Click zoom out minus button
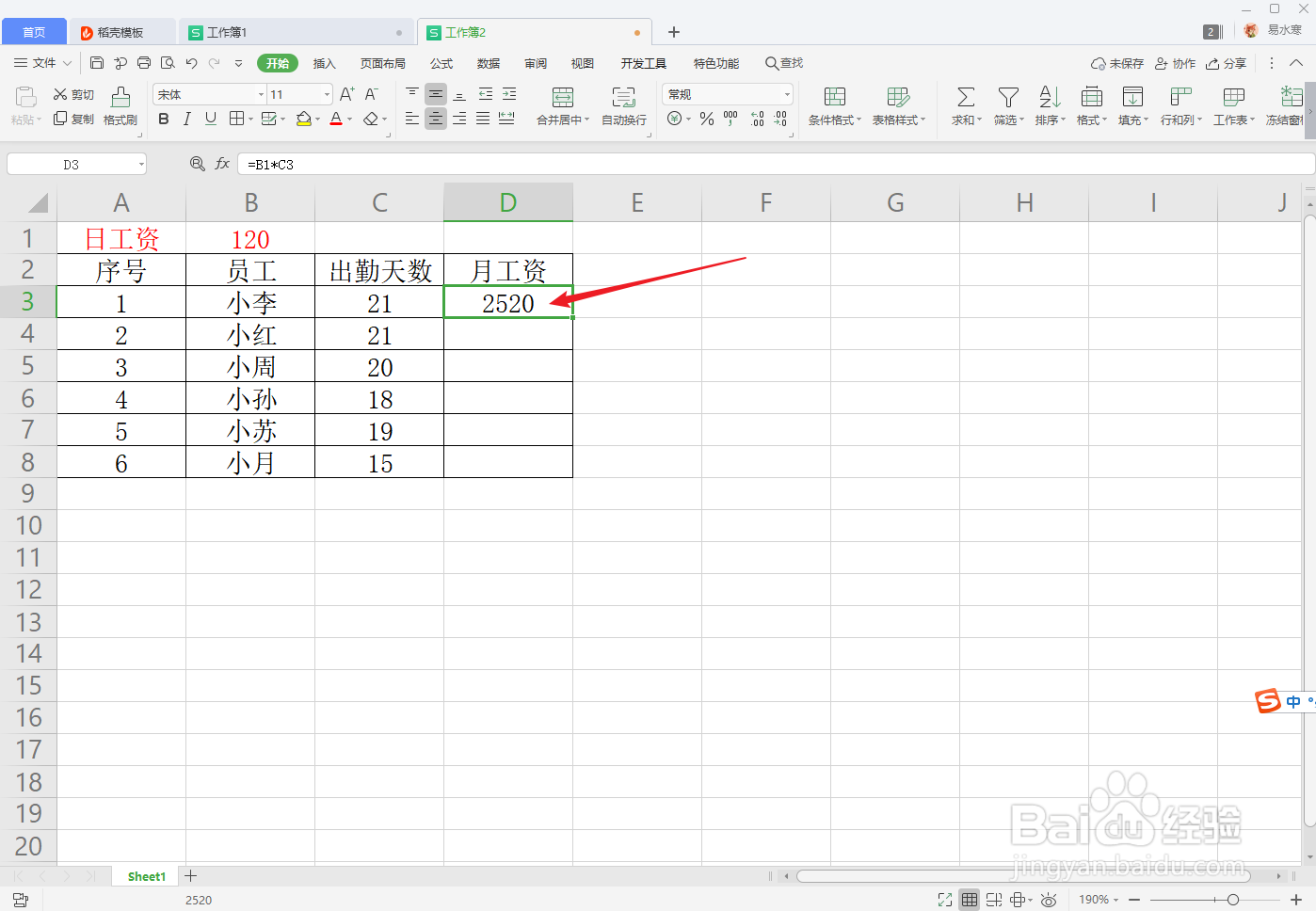Screen dimensions: 1316x911 coord(1135,900)
